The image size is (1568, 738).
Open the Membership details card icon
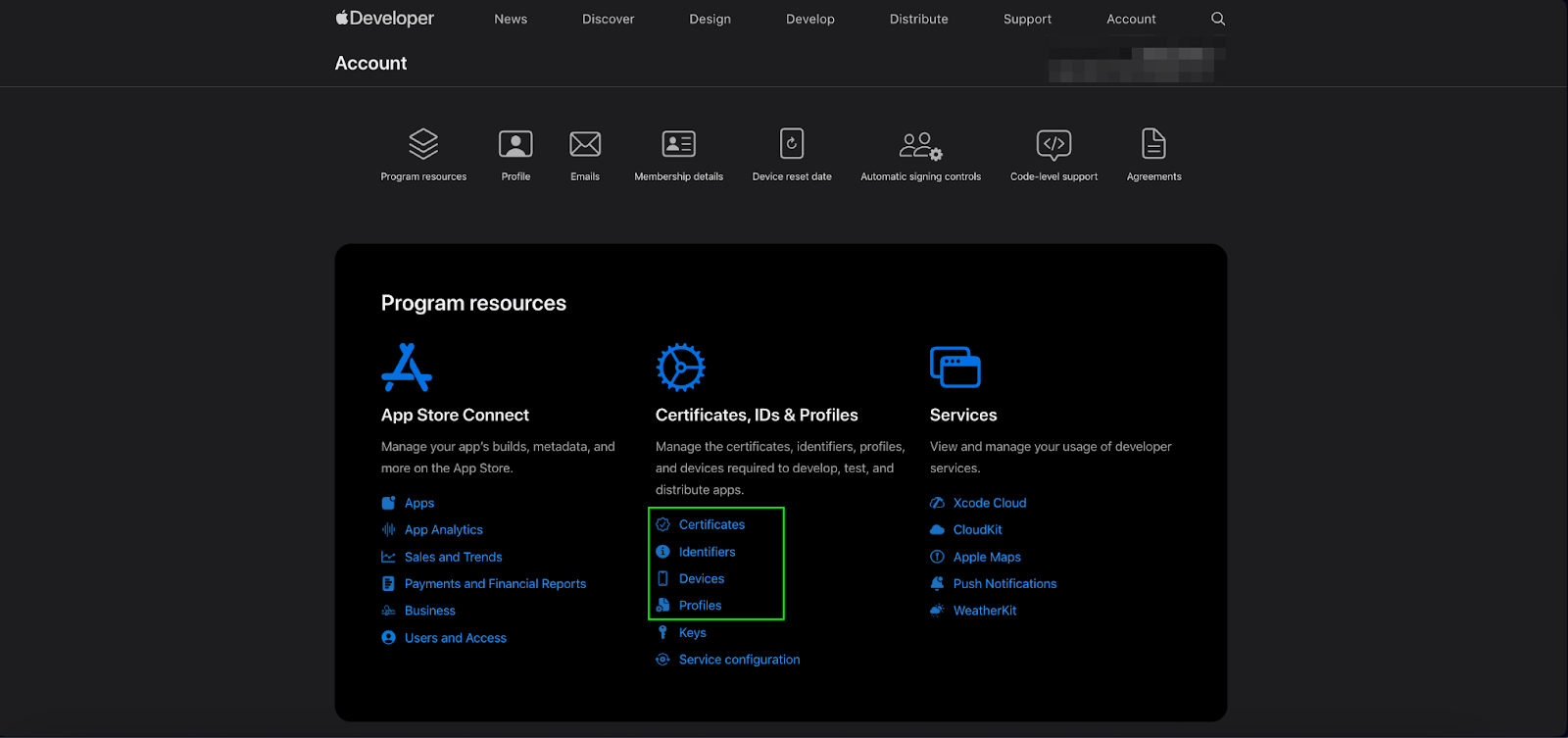click(678, 144)
